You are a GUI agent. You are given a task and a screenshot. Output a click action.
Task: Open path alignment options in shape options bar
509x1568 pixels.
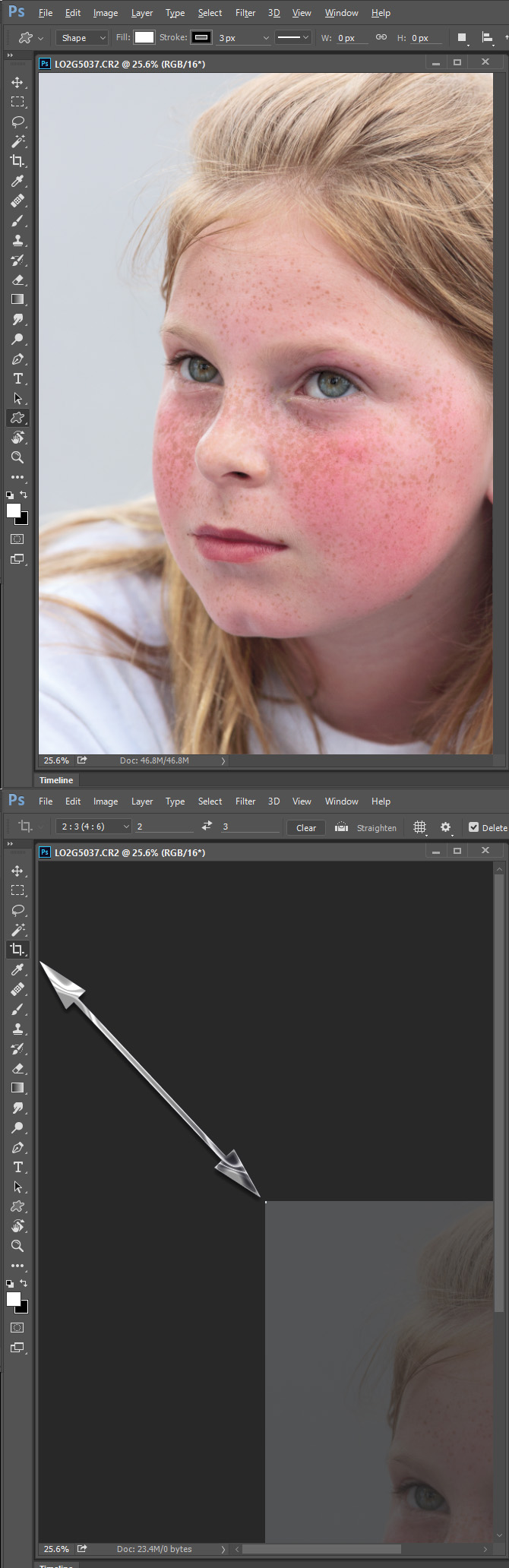coord(487,37)
